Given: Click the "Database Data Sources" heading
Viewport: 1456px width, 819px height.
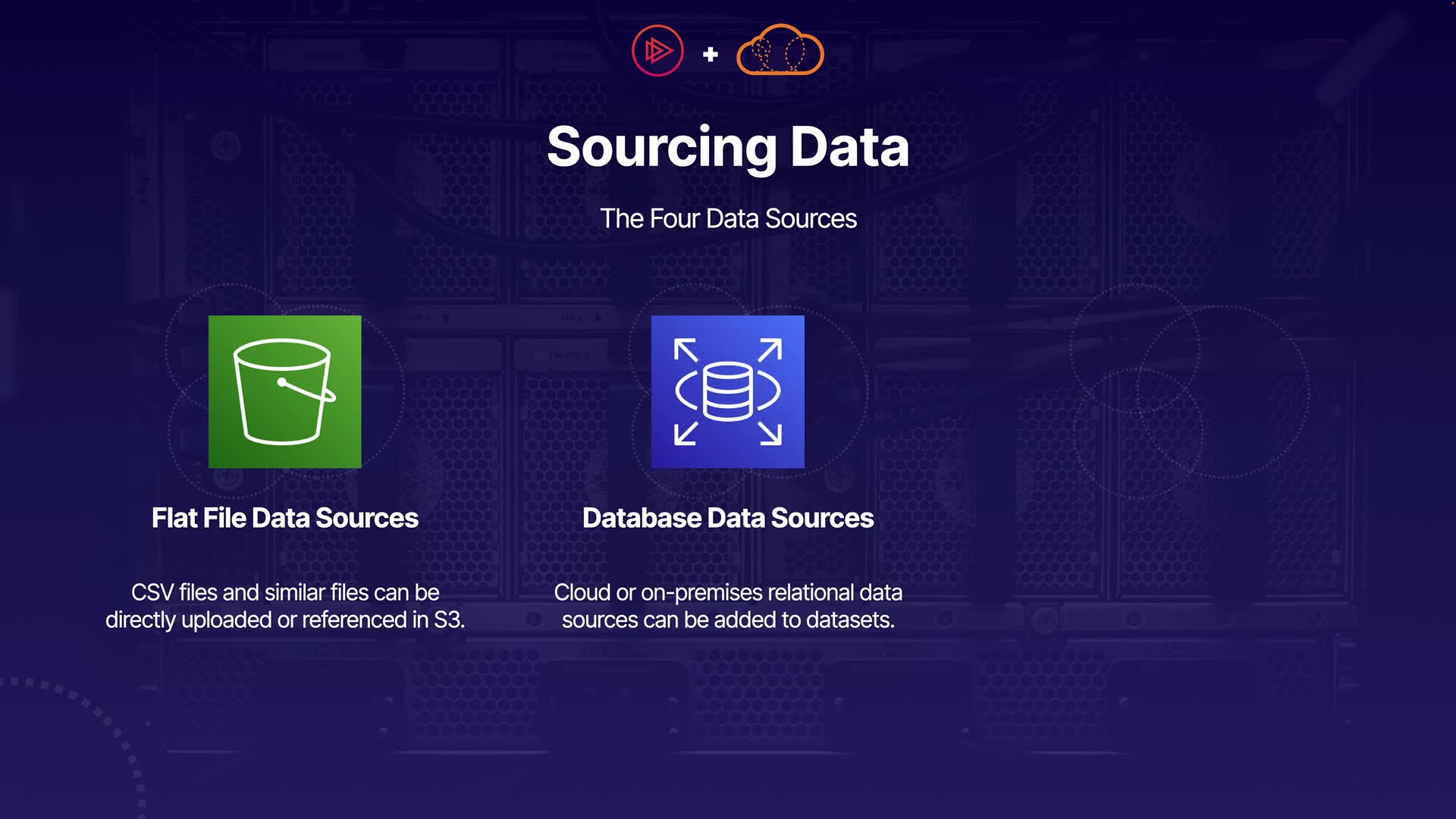Looking at the screenshot, I should pyautogui.click(x=728, y=518).
